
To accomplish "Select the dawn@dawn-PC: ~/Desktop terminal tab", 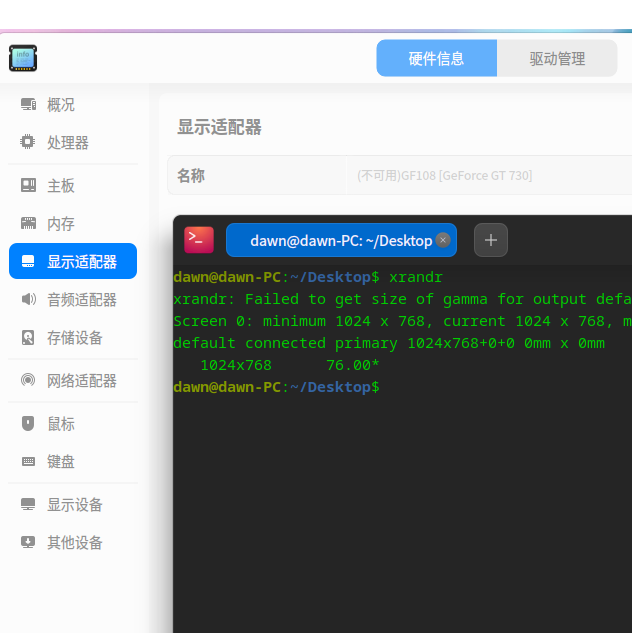I will click(x=341, y=240).
